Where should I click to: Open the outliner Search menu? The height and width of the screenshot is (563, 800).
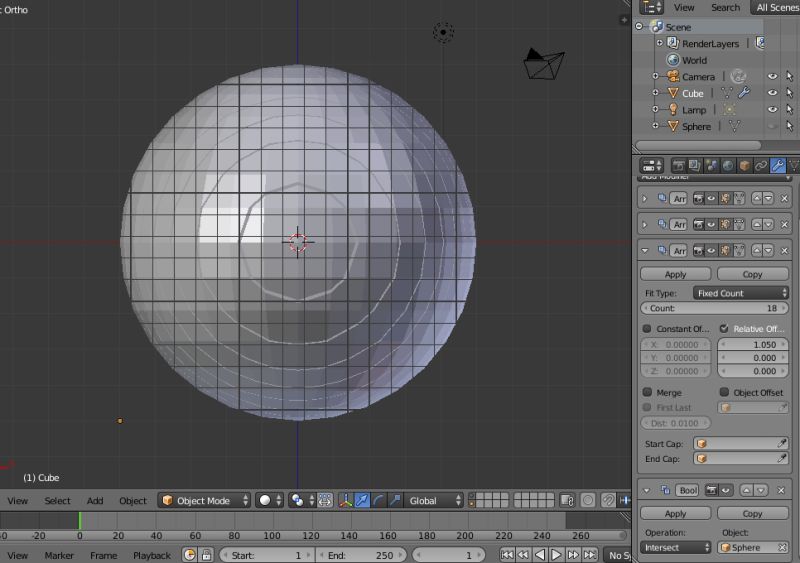click(725, 7)
